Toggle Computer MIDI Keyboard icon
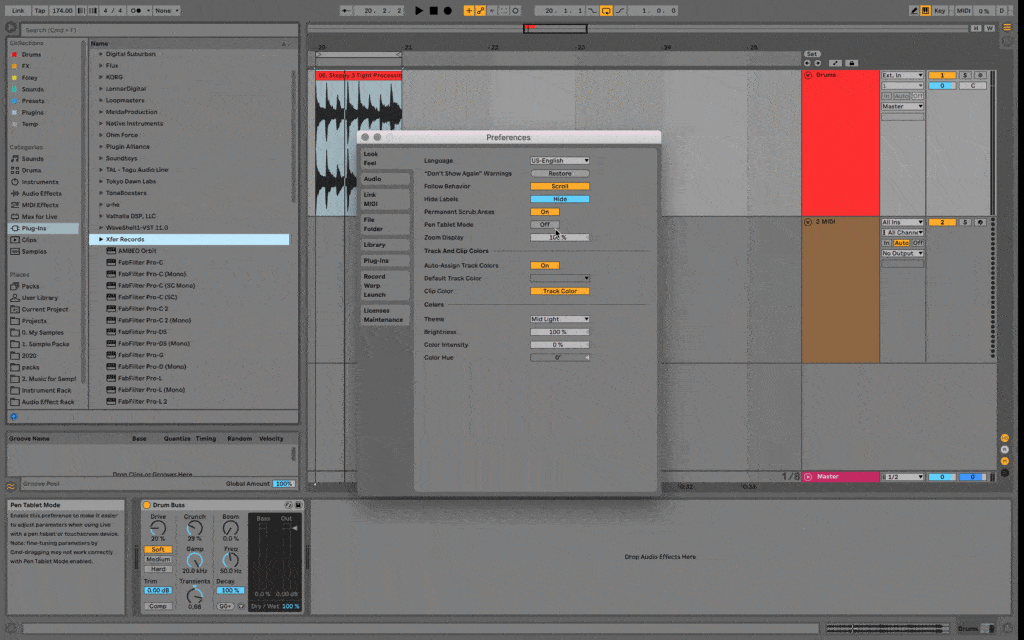The image size is (1024, 640). click(x=925, y=10)
